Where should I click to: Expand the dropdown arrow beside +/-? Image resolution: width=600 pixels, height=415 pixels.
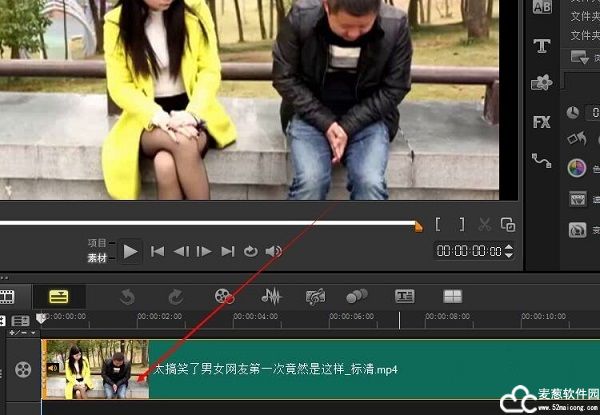33,333
